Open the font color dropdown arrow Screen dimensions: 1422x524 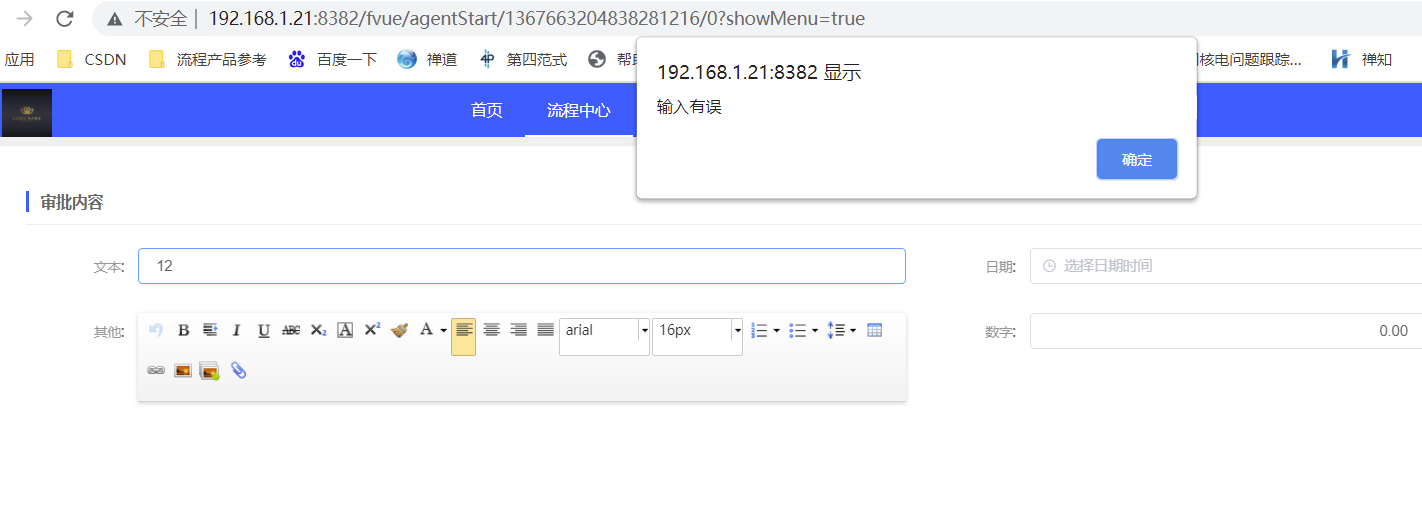[x=443, y=330]
